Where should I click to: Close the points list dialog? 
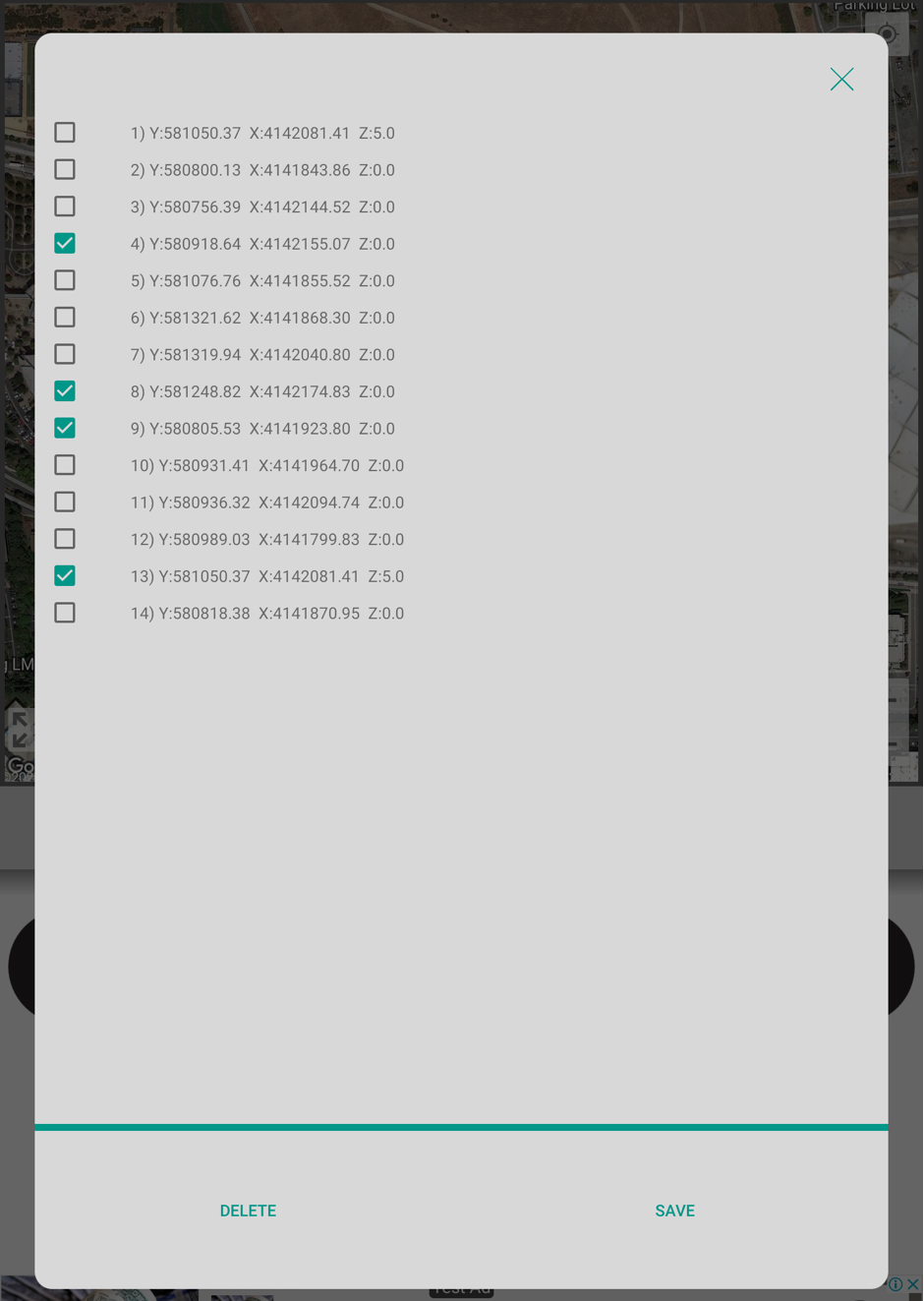click(x=841, y=80)
